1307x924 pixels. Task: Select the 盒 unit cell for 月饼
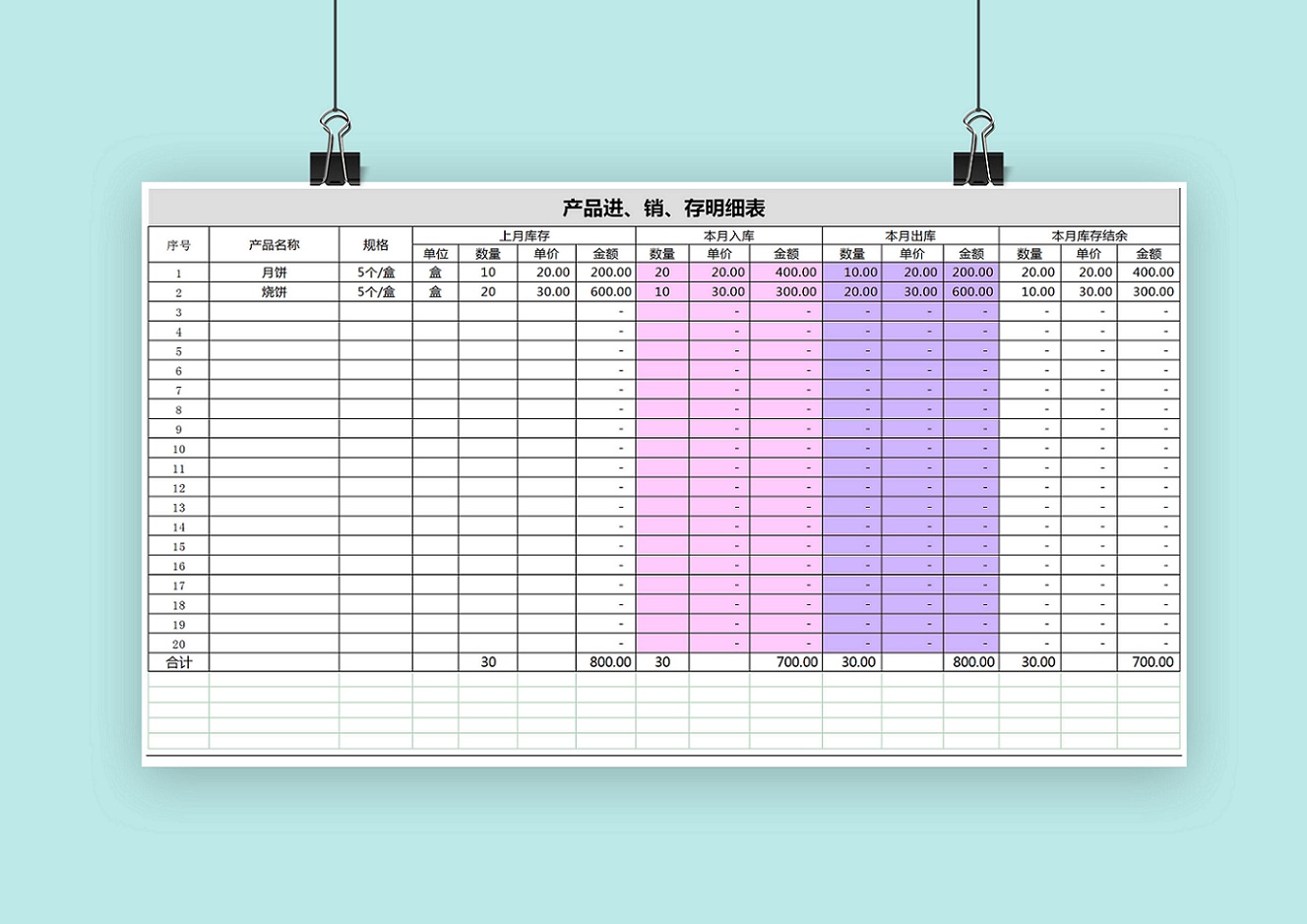[435, 273]
